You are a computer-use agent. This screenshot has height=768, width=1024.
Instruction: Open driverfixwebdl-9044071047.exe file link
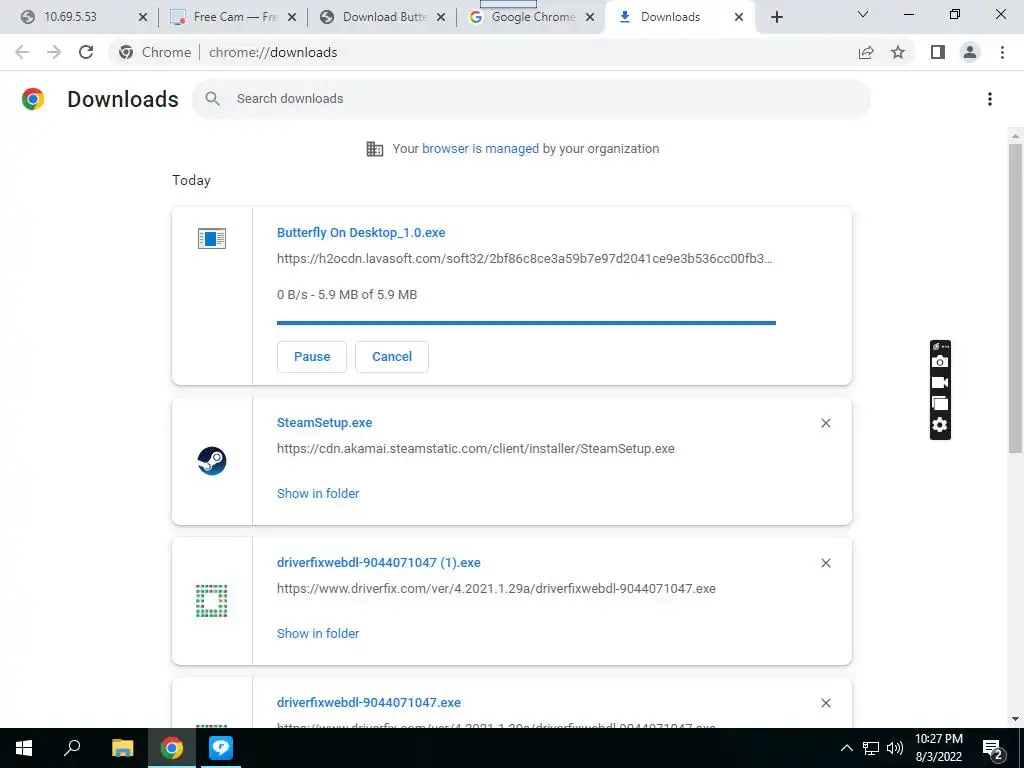click(x=369, y=703)
